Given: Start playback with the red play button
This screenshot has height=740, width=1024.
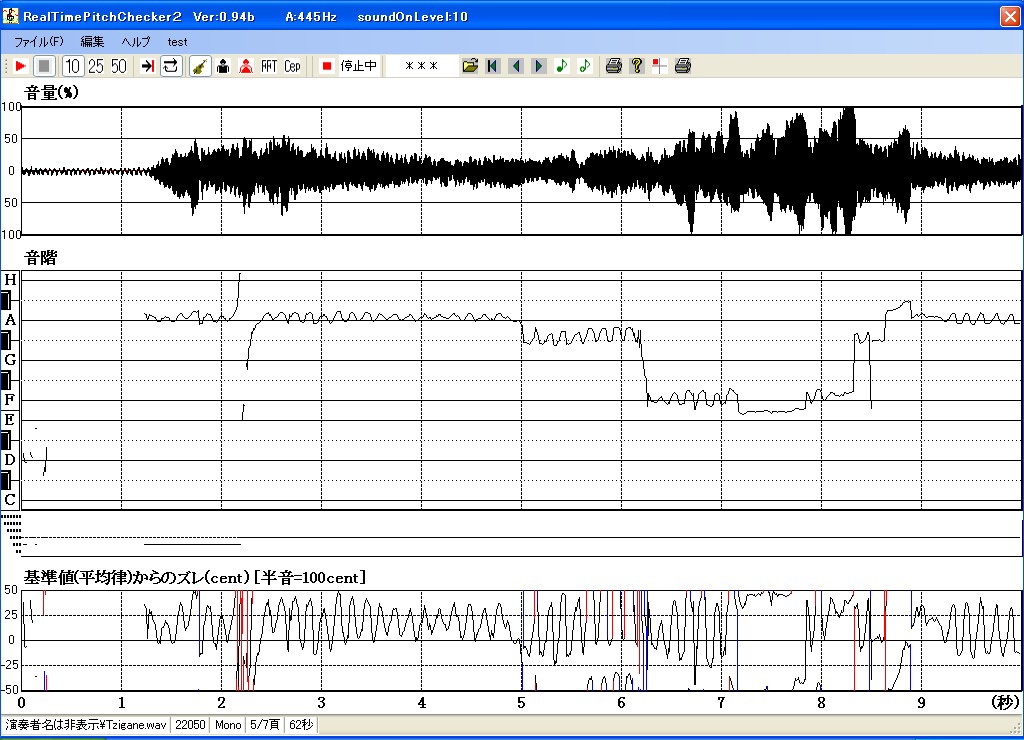Looking at the screenshot, I should (x=20, y=66).
